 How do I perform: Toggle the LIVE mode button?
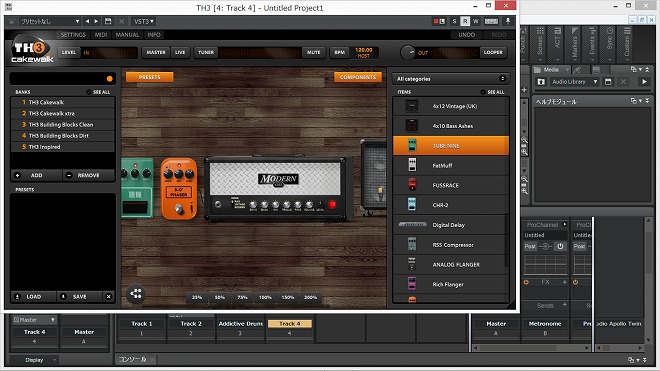180,52
